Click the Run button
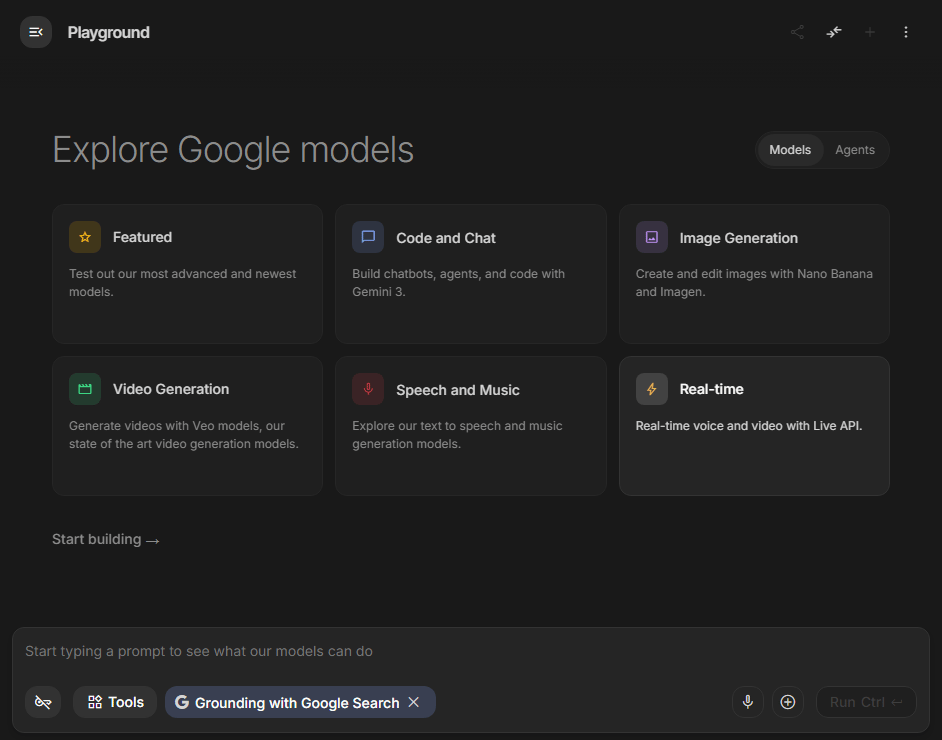Image resolution: width=942 pixels, height=740 pixels. pos(866,702)
